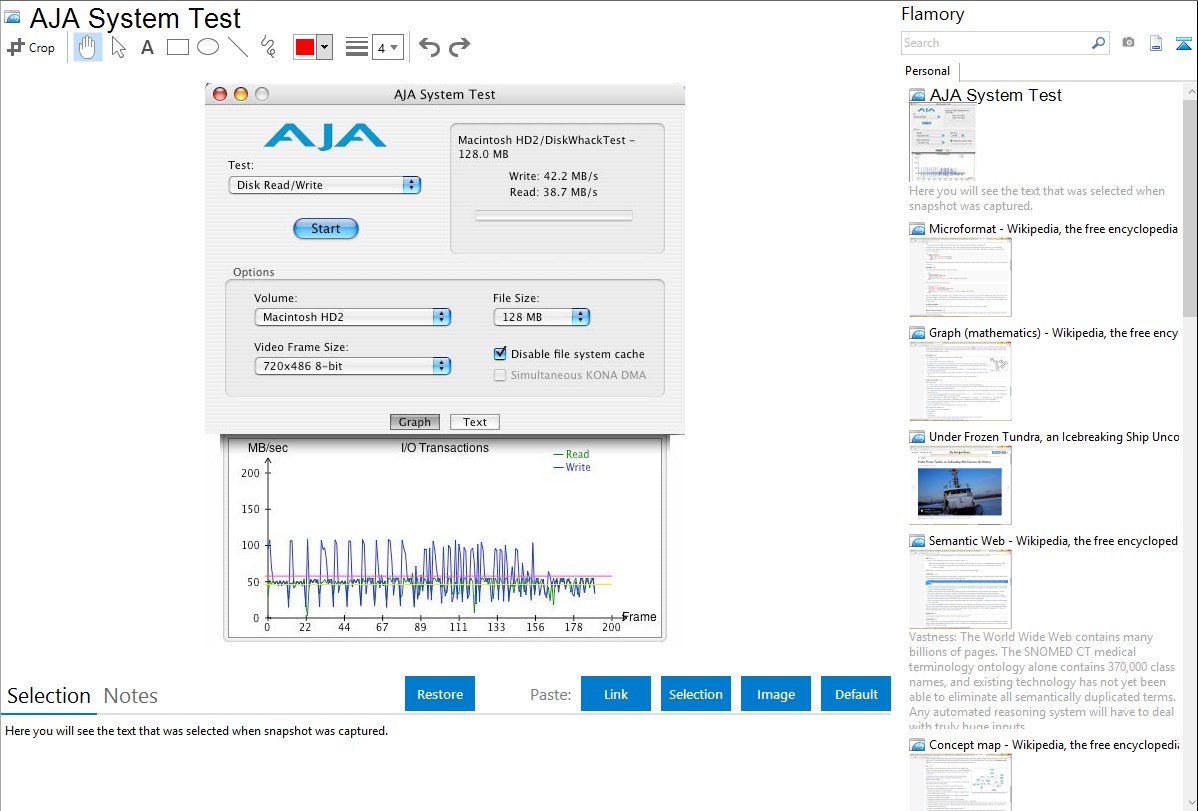Focus the Flamory Search field
Viewport: 1198px width, 811px height.
996,43
